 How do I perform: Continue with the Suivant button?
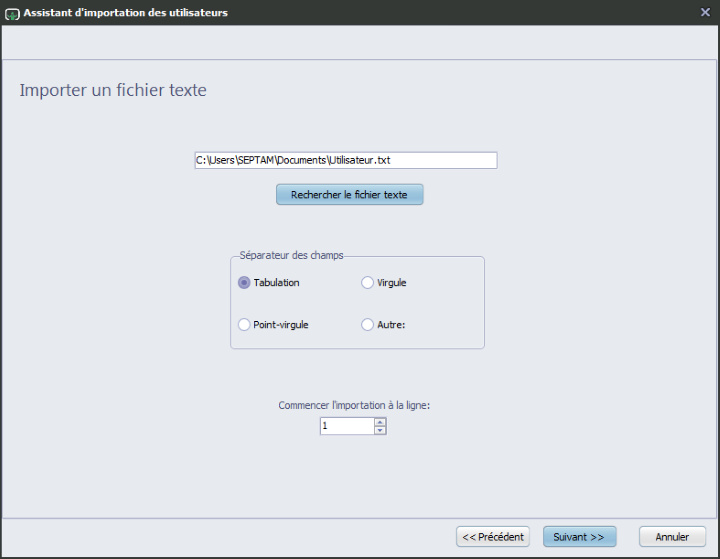click(579, 537)
